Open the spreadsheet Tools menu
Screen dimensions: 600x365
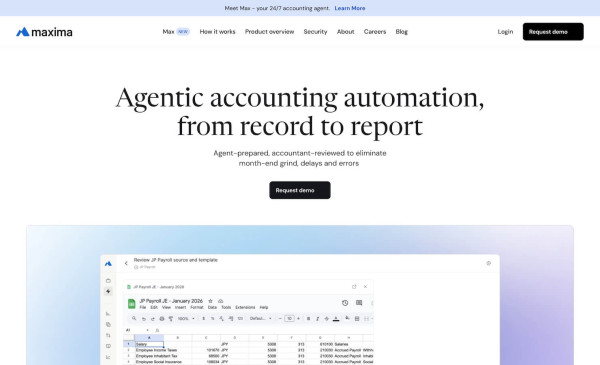[226, 307]
